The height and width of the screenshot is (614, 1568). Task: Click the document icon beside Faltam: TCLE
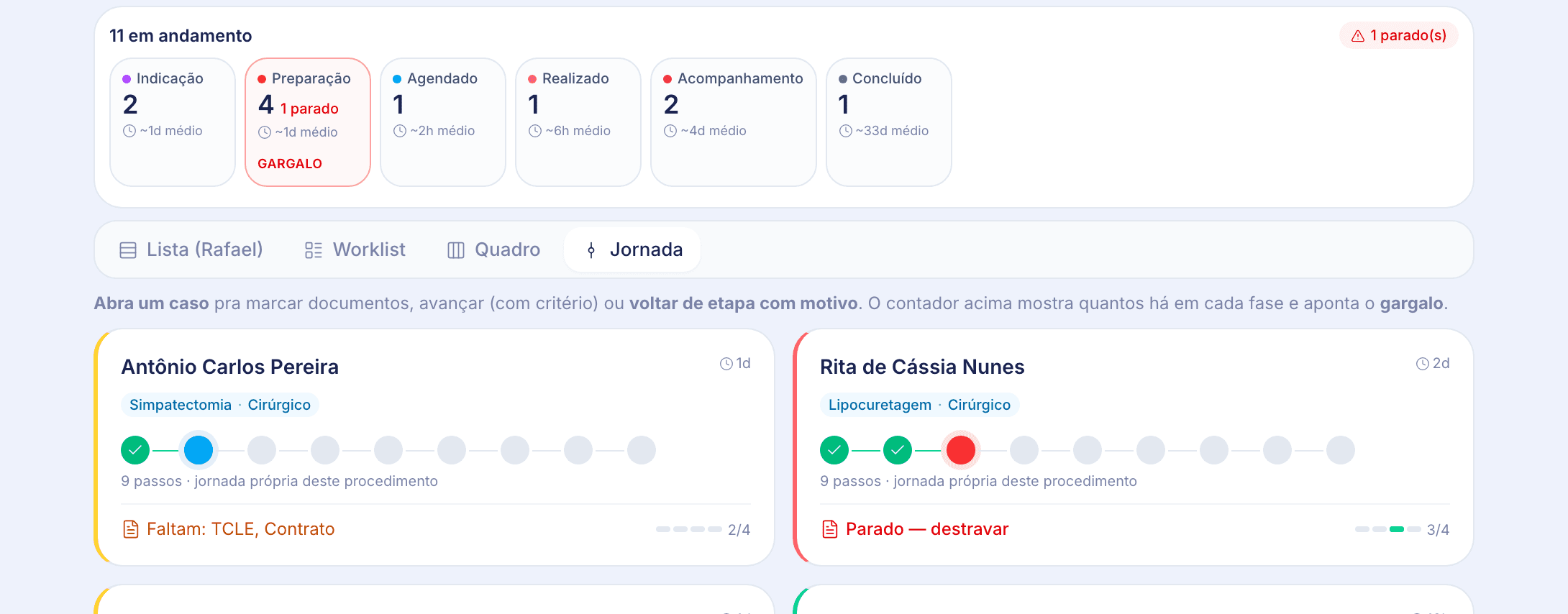(131, 529)
